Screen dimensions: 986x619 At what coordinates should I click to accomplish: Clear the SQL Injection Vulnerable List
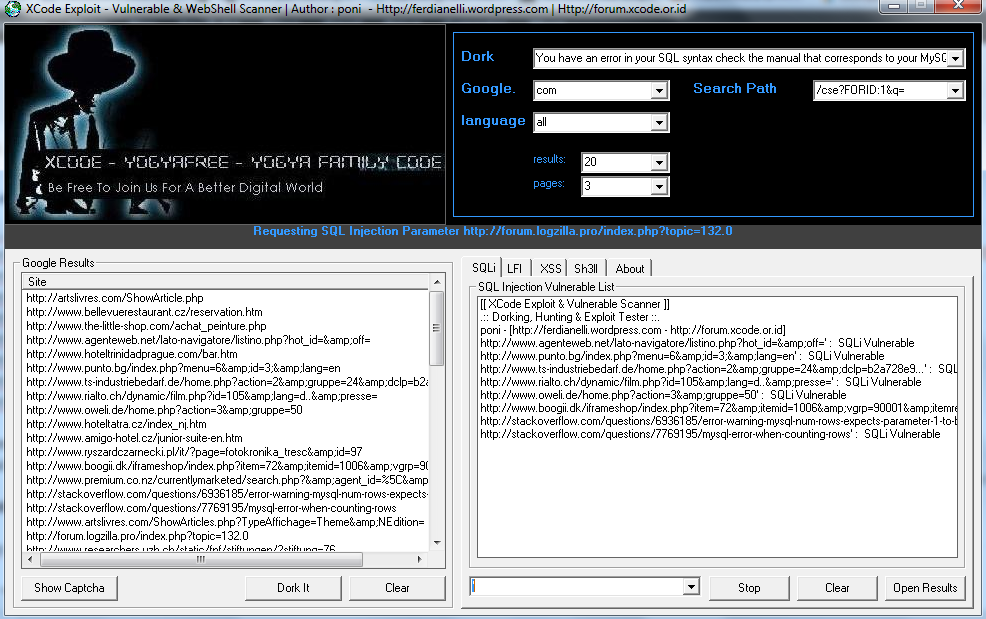click(837, 588)
